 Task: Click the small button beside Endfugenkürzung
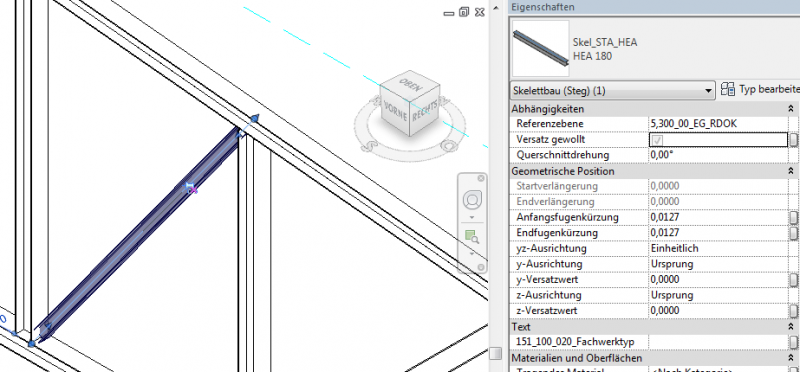793,233
